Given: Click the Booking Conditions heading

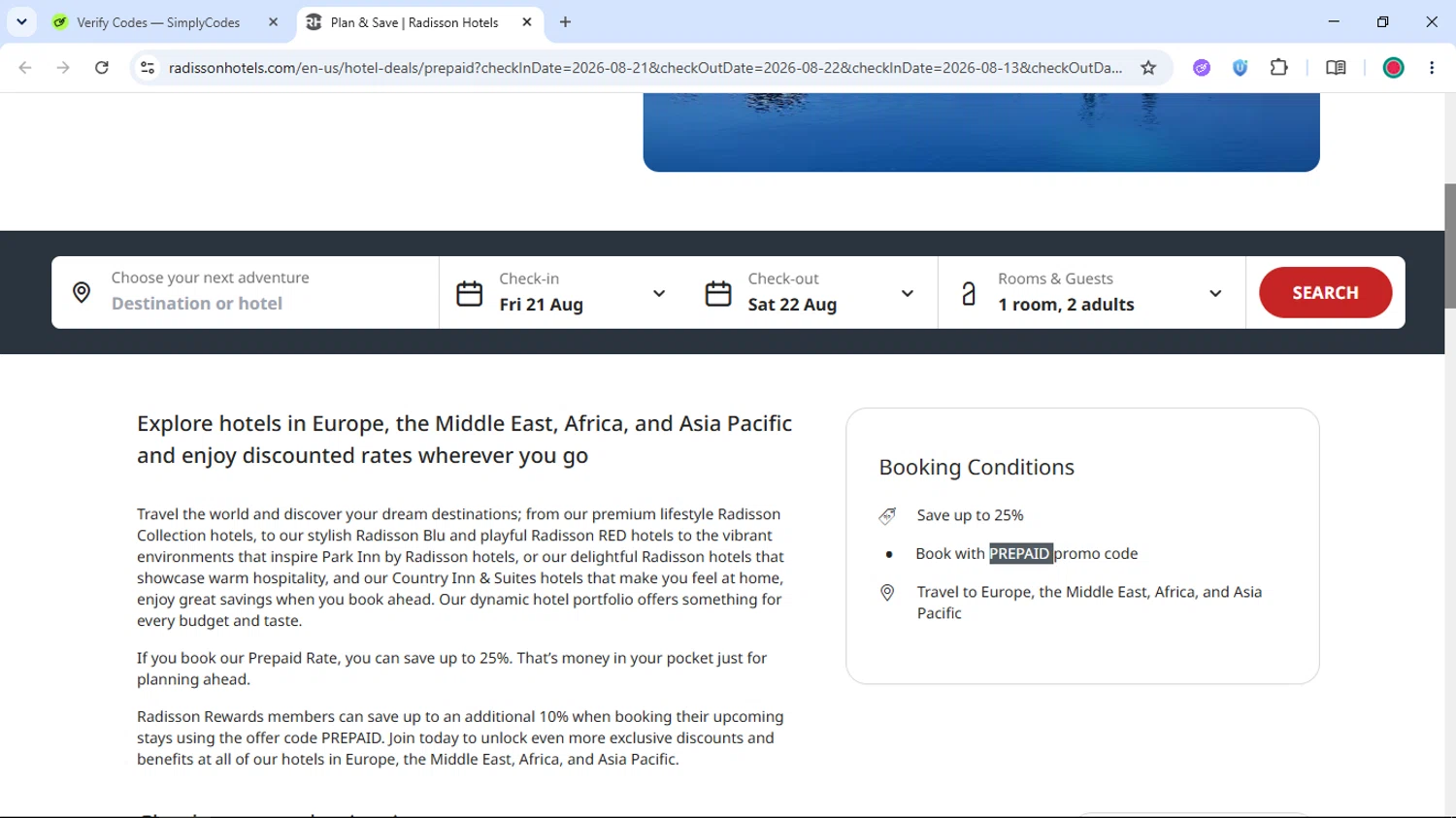Looking at the screenshot, I should point(976,467).
